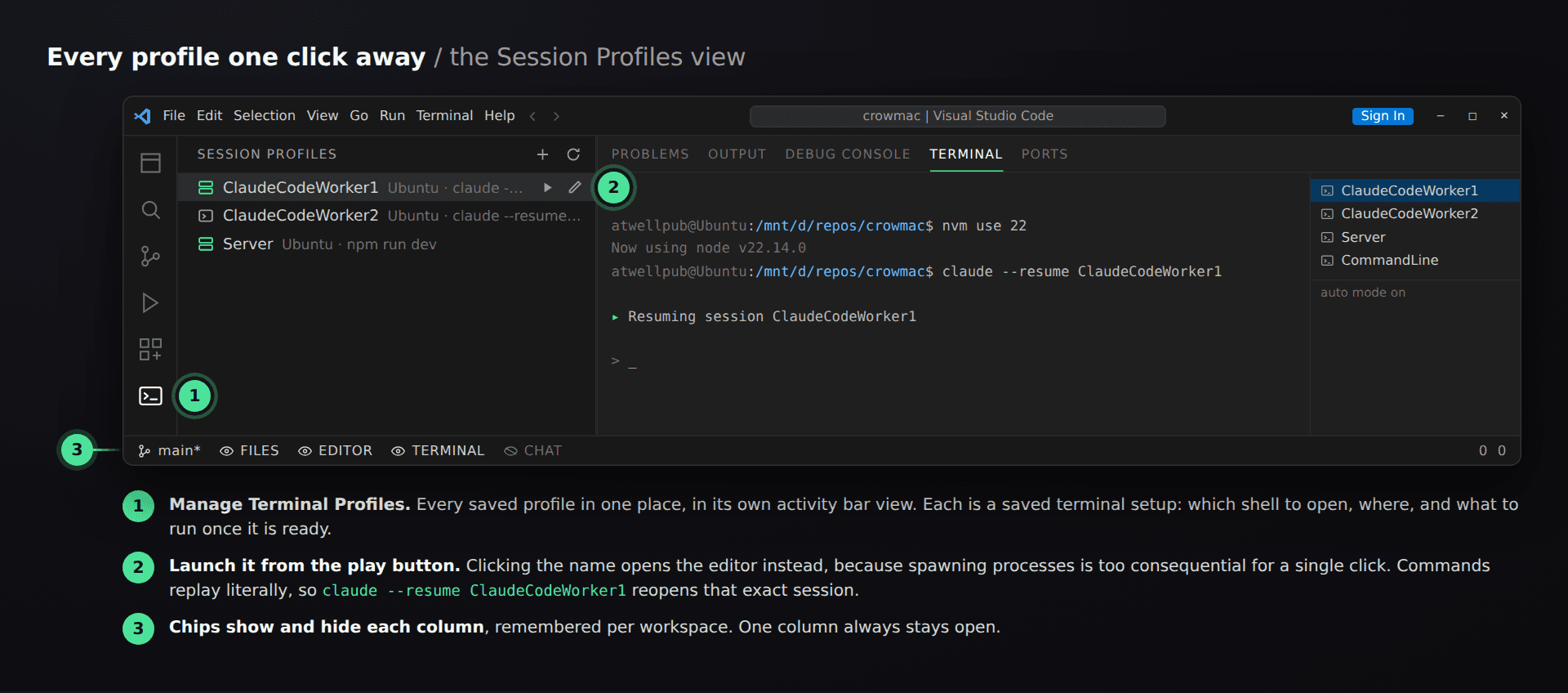Click the '0 0' status bar counter
The height and width of the screenshot is (693, 1568).
click(x=1492, y=451)
